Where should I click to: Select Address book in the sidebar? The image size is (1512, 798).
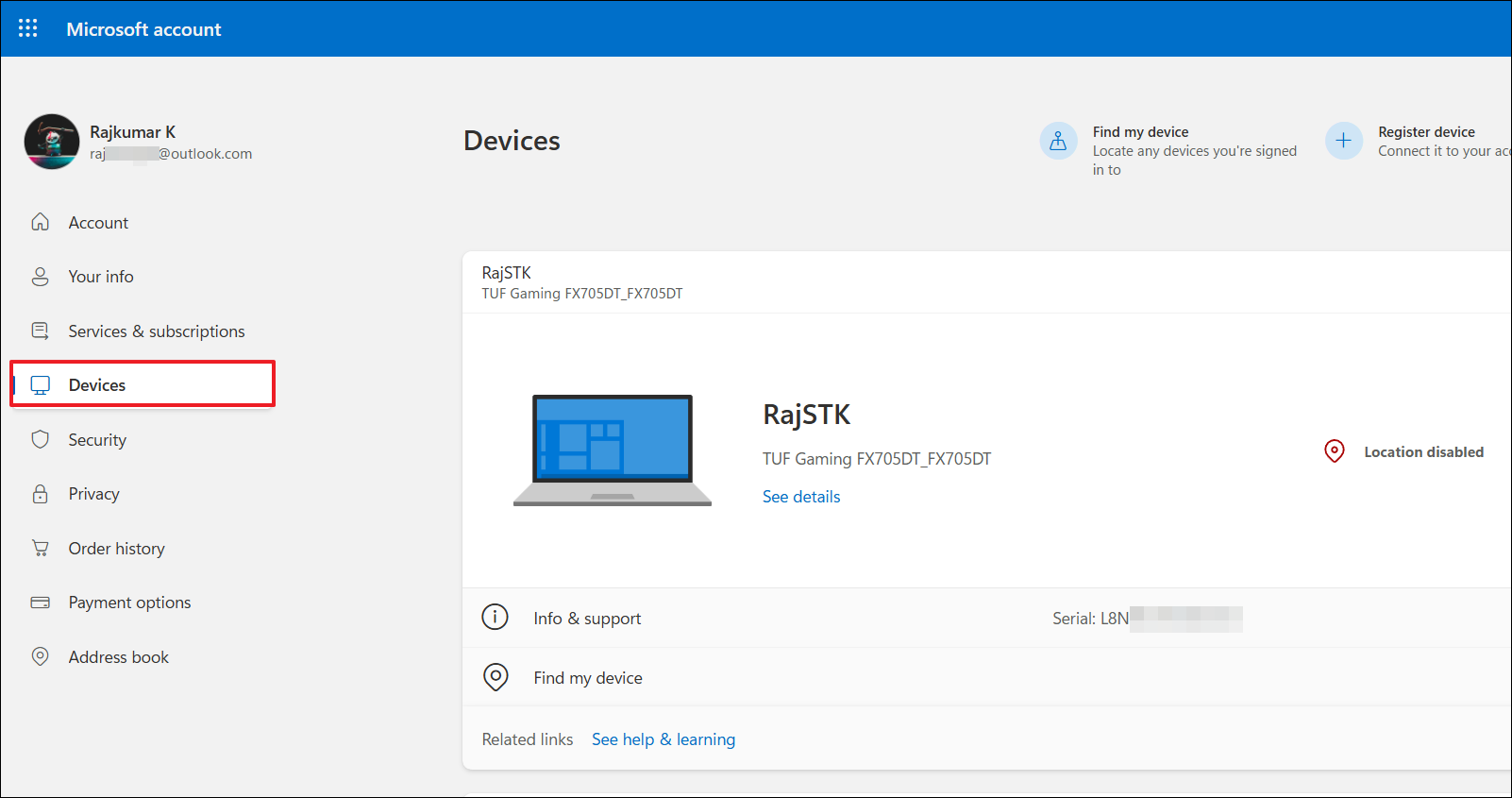(x=119, y=657)
